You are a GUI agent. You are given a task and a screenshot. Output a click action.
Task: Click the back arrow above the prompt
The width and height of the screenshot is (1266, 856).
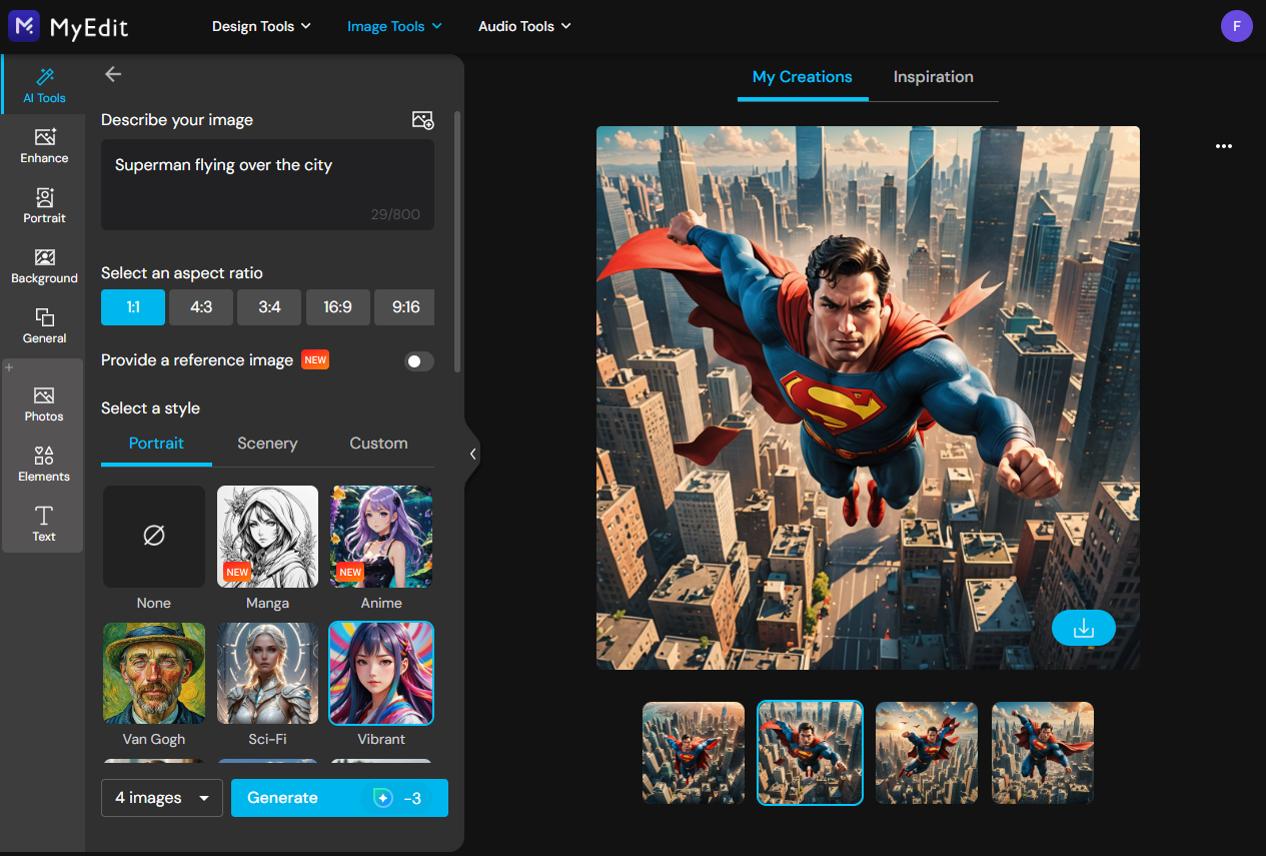tap(112, 74)
